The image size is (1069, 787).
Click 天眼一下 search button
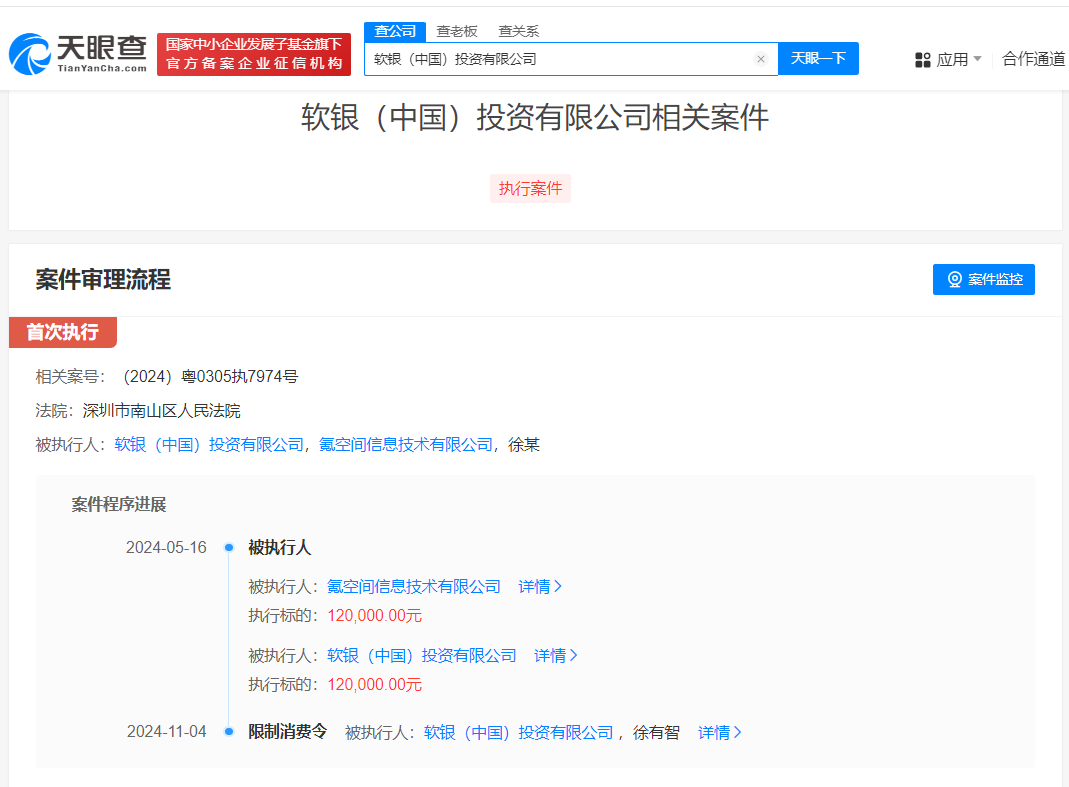click(x=818, y=59)
